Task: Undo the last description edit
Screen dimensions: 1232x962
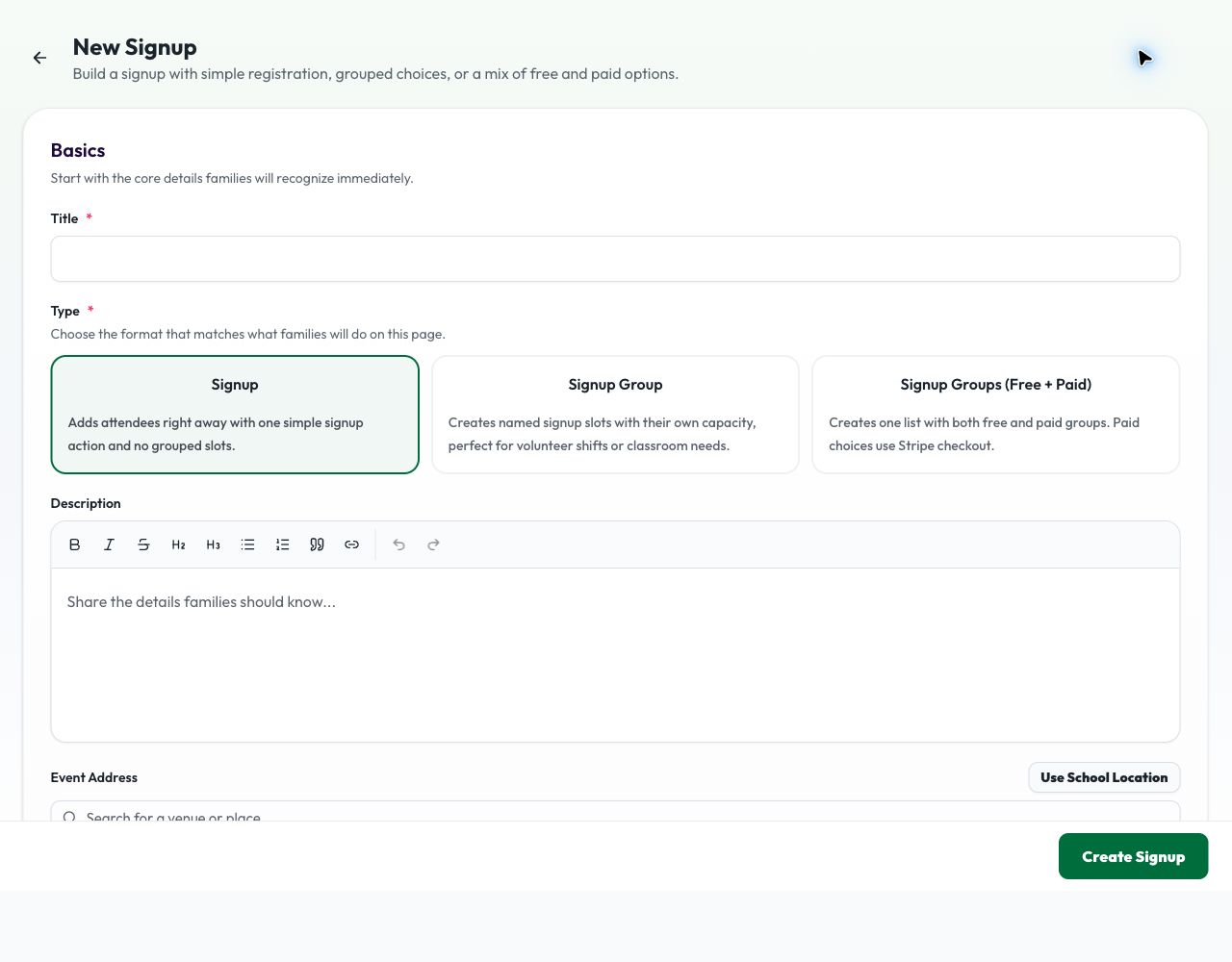Action: (x=398, y=544)
